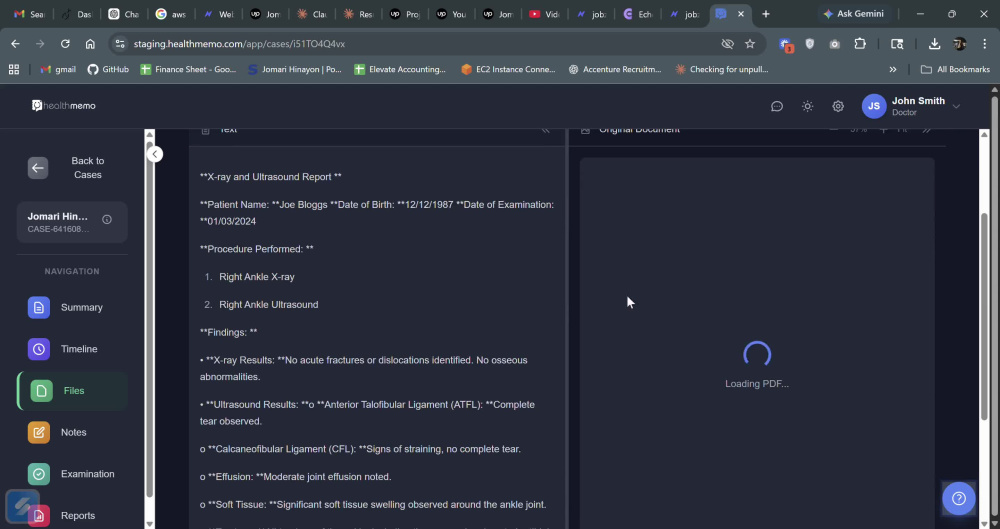Open the help question mark button

(x=959, y=498)
